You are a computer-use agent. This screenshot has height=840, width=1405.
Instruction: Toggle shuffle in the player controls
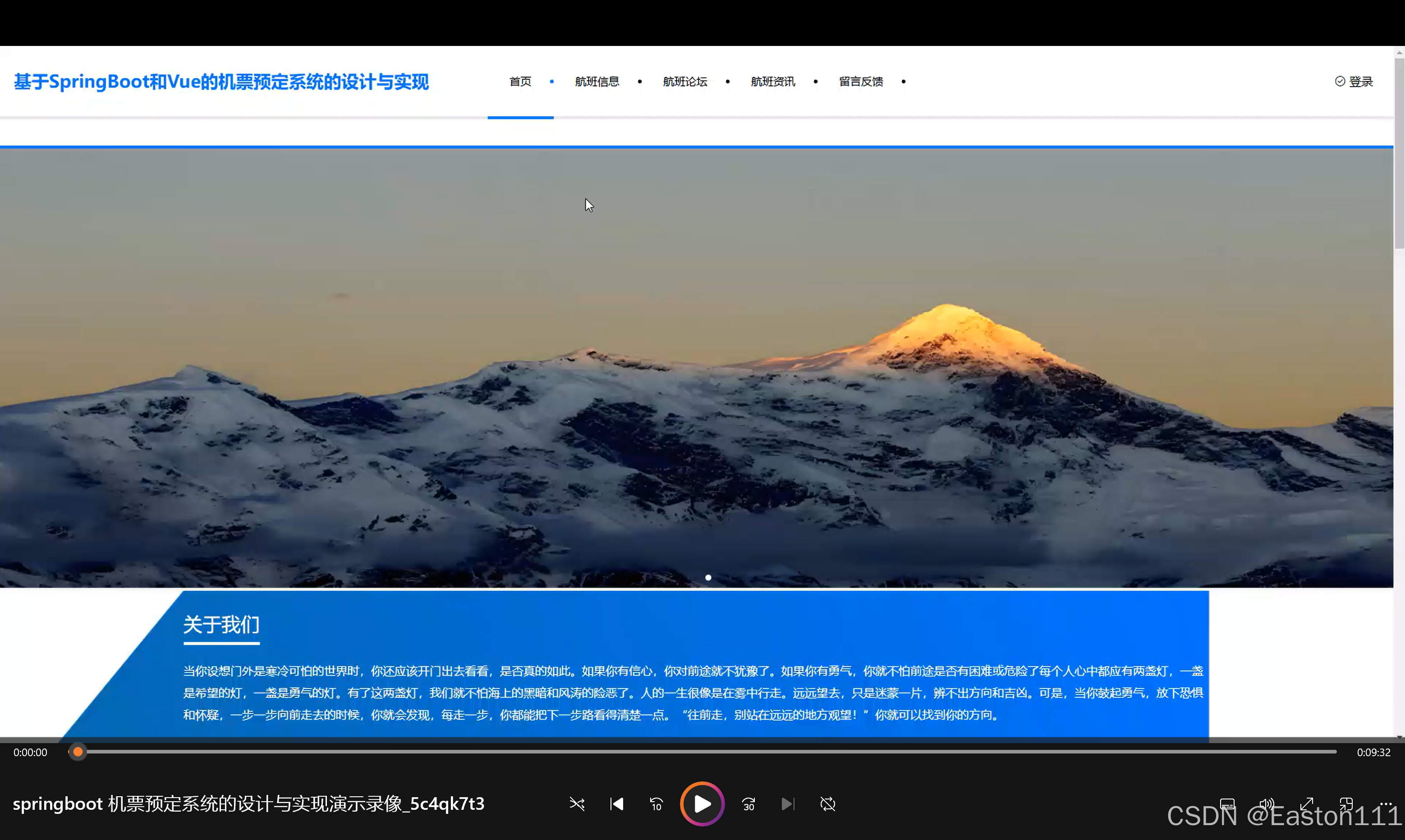pyautogui.click(x=577, y=804)
